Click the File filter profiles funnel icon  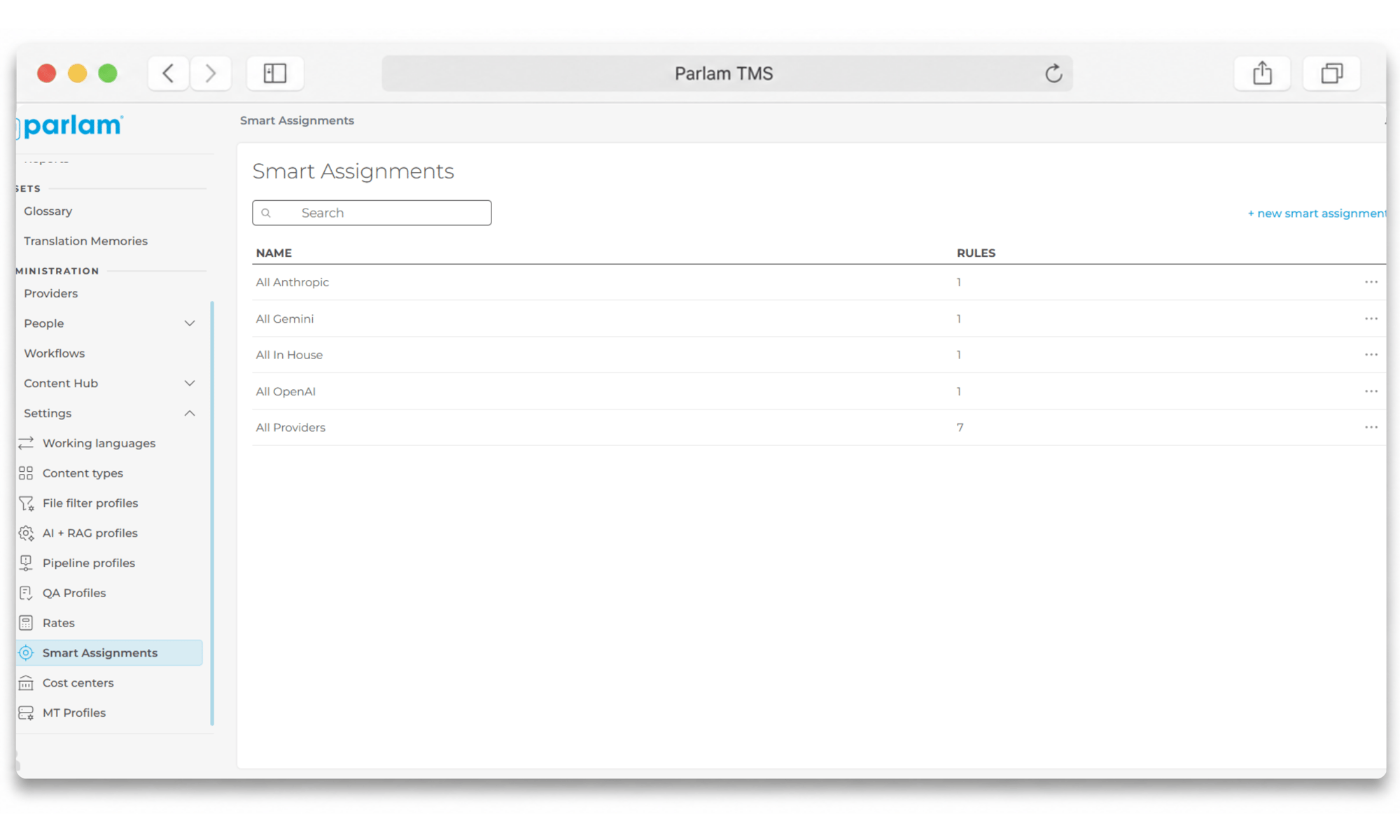point(26,503)
